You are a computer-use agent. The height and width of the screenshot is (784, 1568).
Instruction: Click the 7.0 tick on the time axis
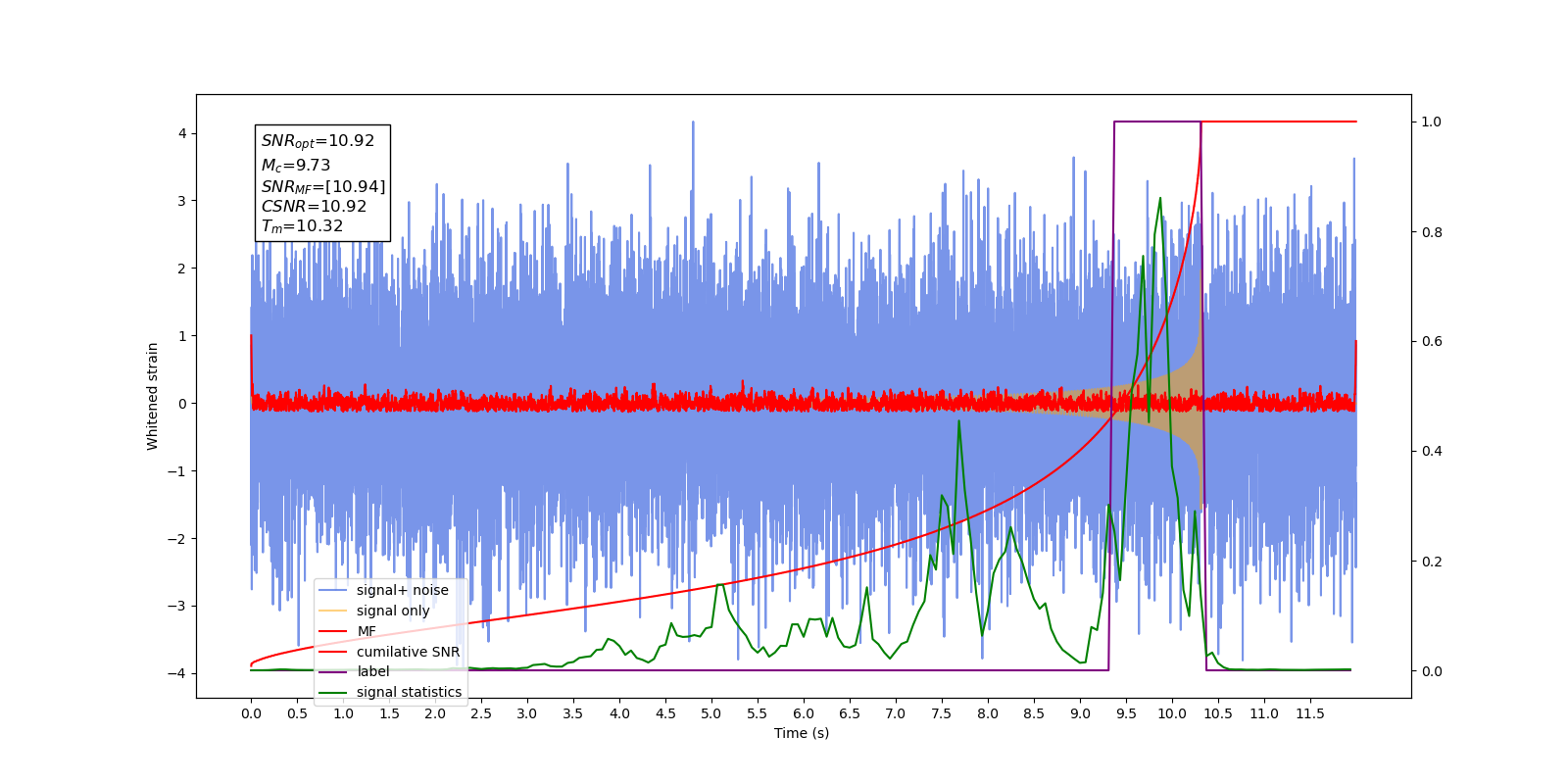click(x=896, y=713)
